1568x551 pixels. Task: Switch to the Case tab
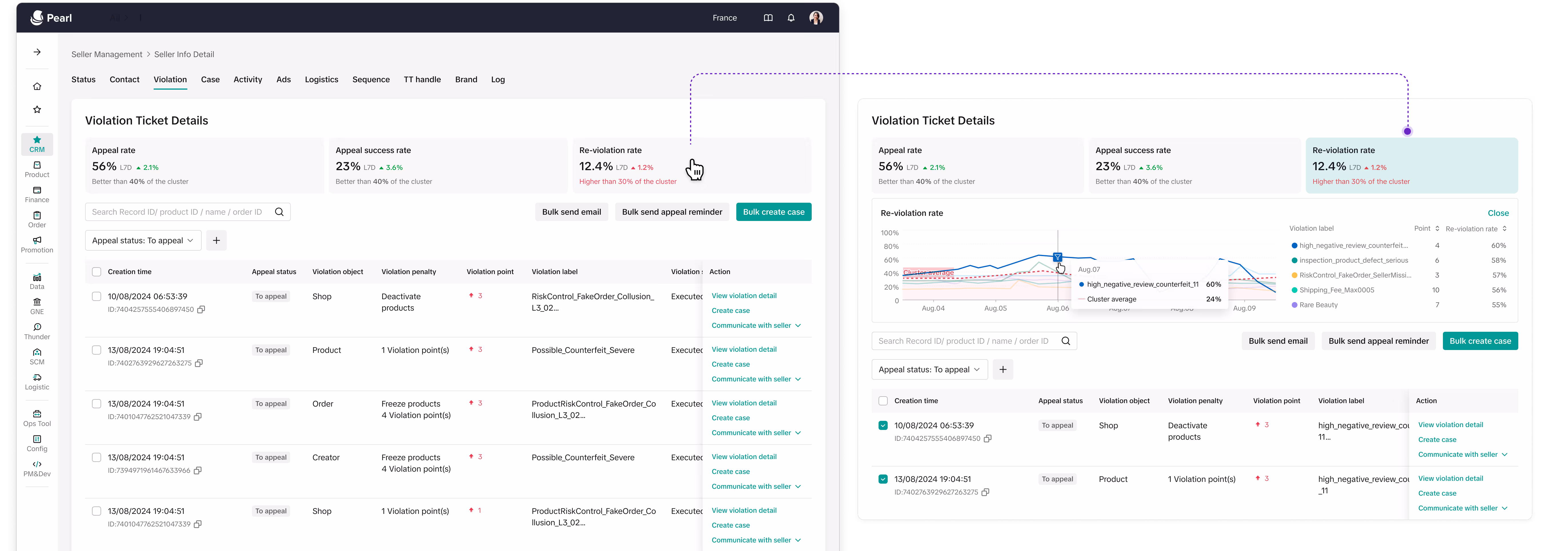[210, 80]
